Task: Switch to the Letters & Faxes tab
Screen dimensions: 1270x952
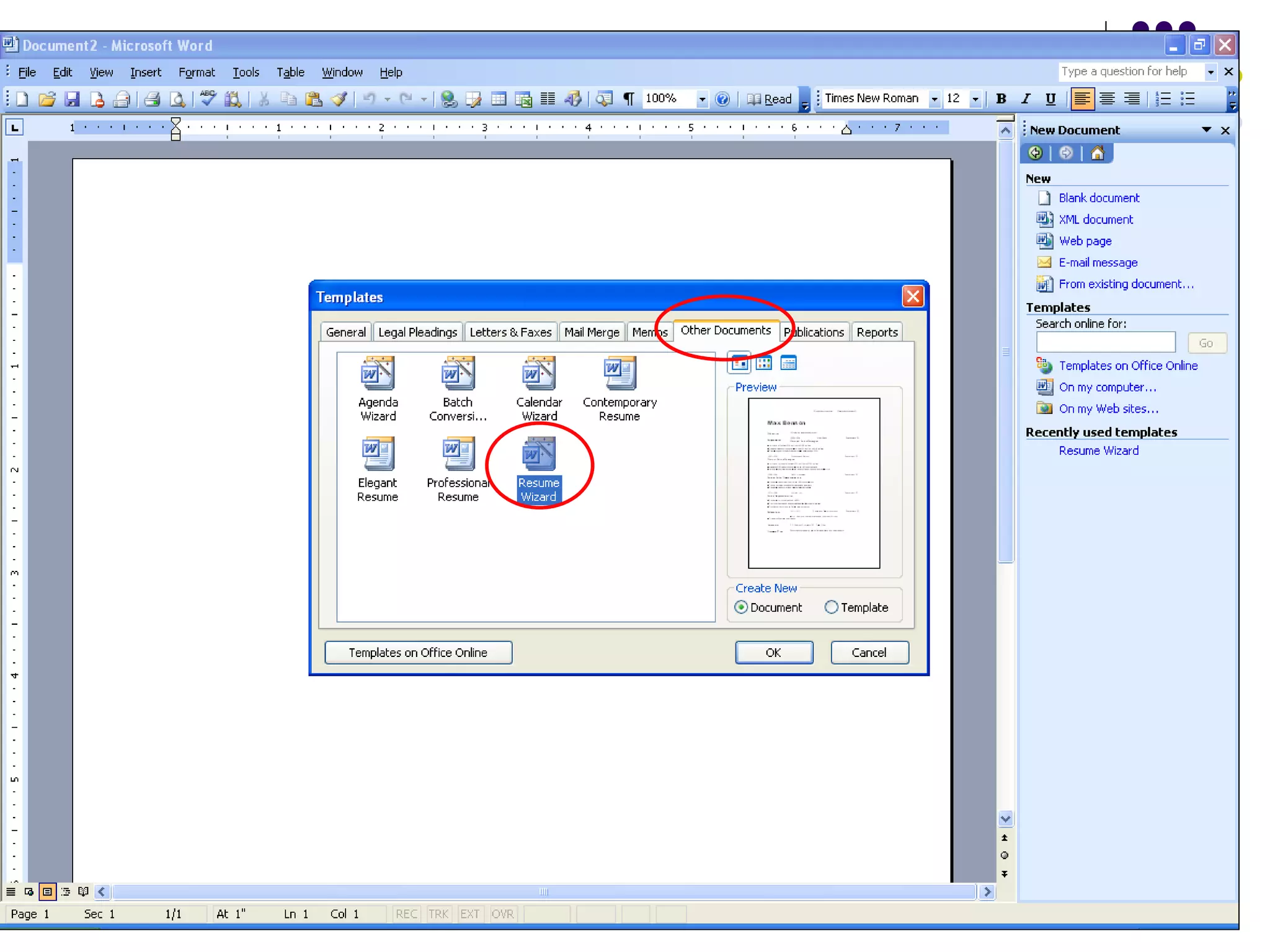Action: 510,332
